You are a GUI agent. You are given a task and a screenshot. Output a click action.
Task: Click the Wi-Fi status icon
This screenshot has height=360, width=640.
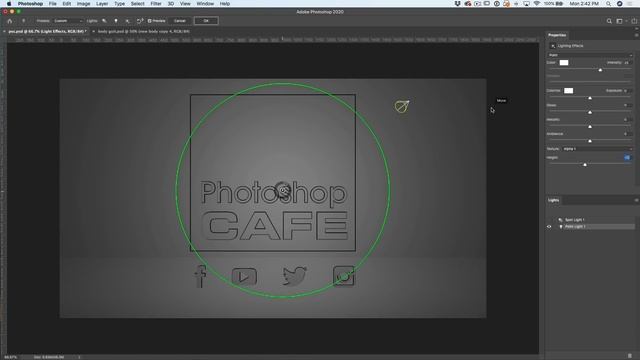tap(537, 4)
